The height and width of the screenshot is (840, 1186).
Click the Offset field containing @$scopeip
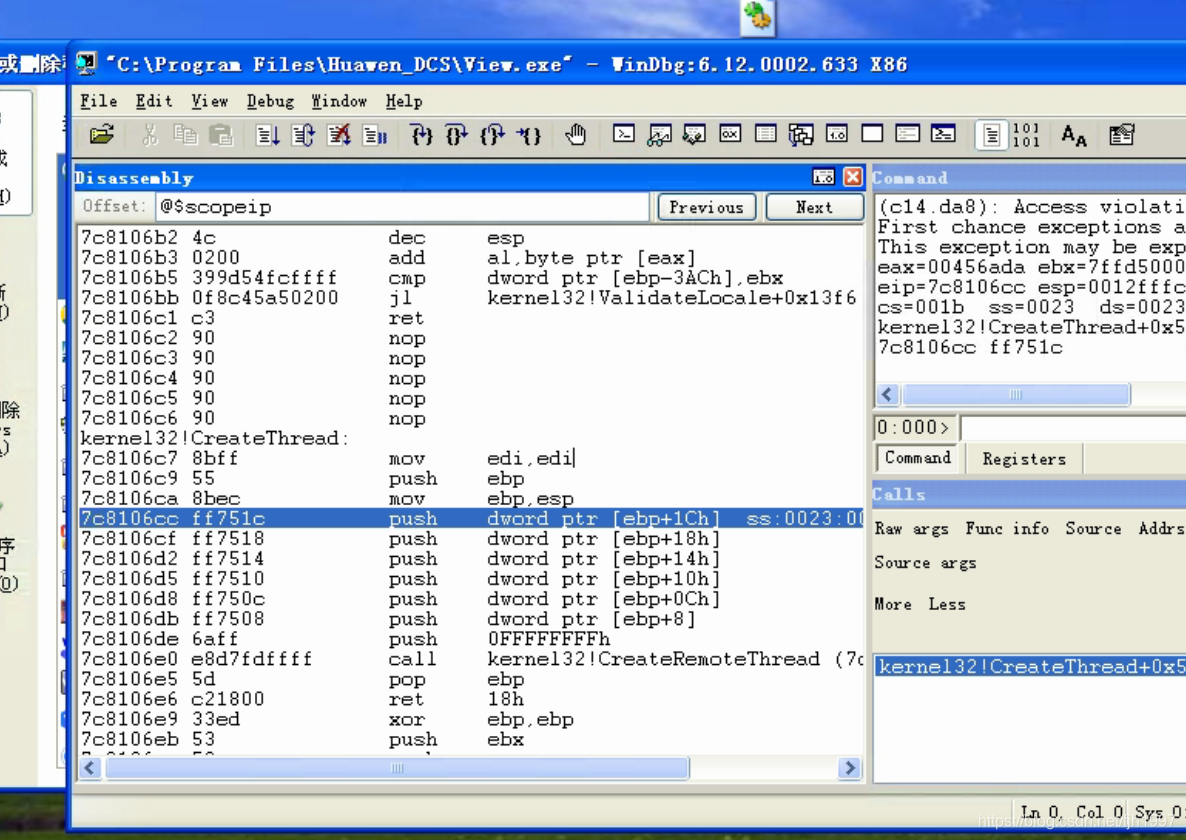point(402,206)
